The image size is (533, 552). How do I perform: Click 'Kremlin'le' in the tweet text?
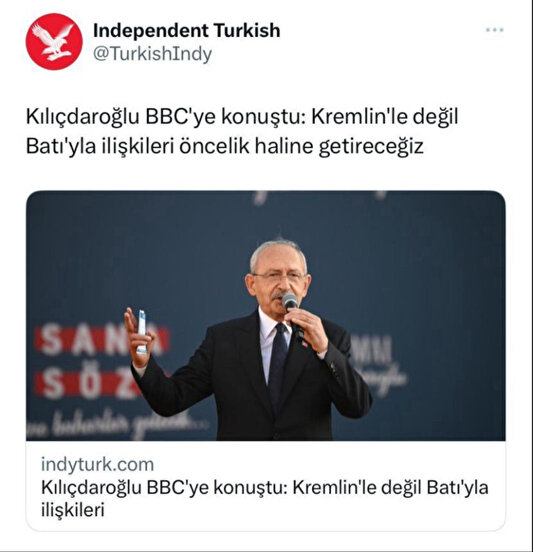[x=359, y=117]
